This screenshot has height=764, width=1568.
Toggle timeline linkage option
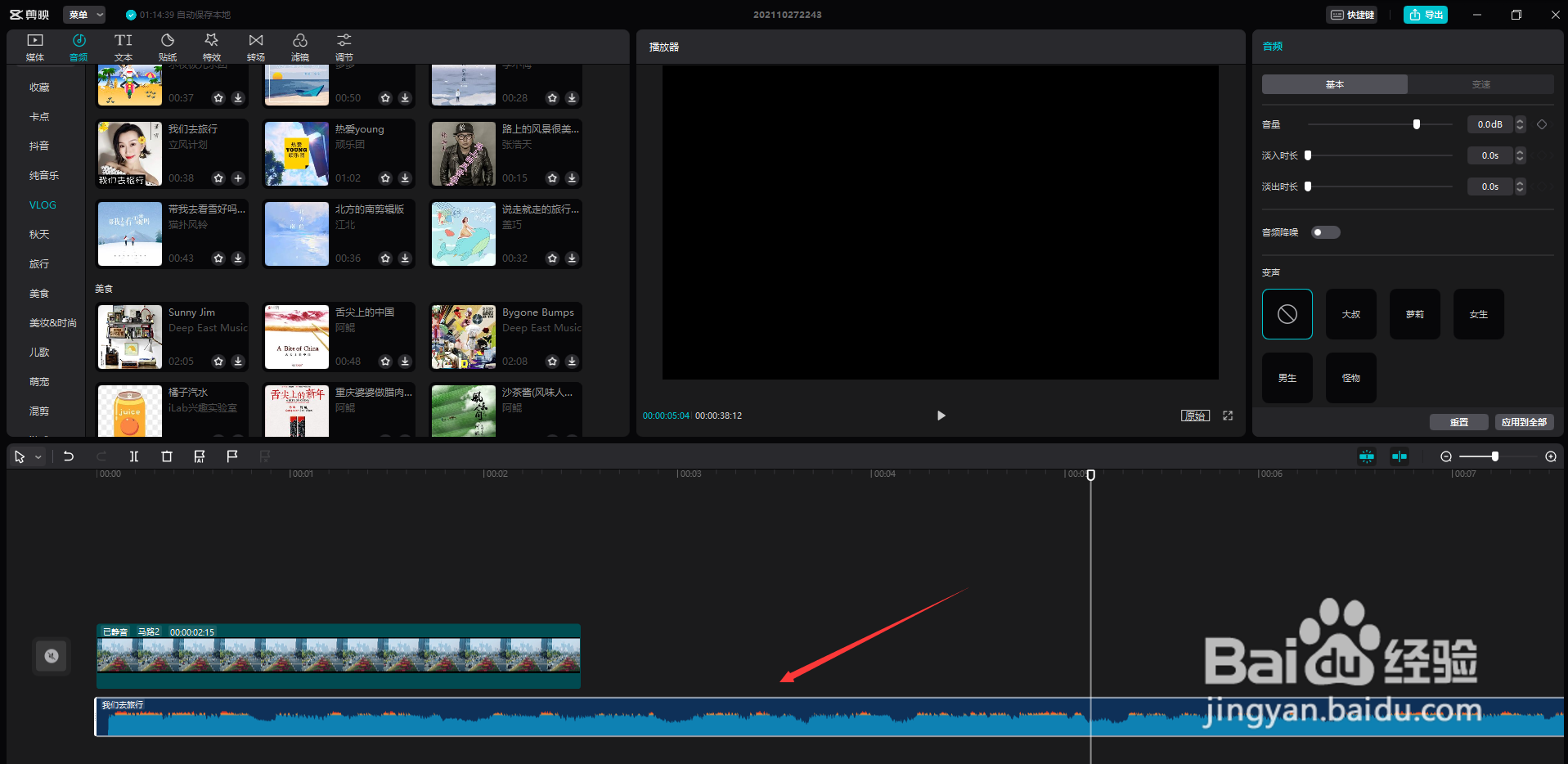coord(1400,456)
